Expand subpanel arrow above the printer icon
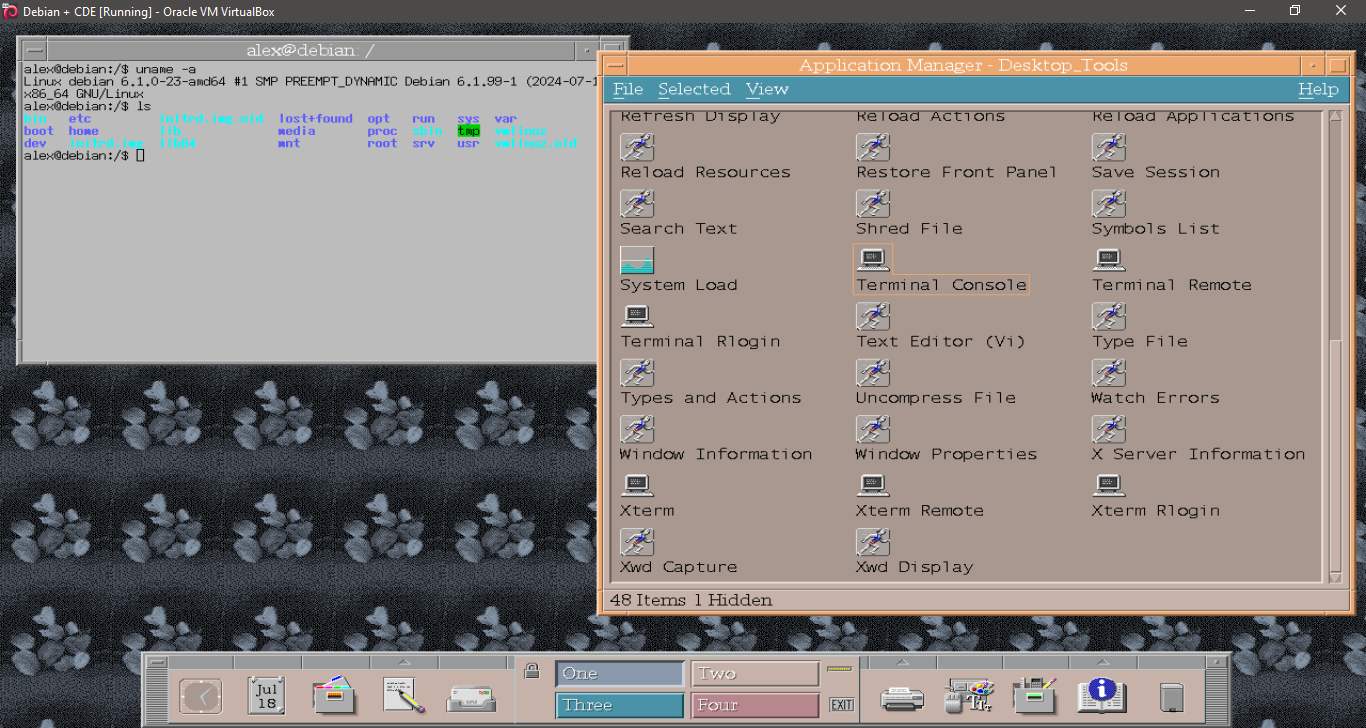The image size is (1366, 728). (901, 662)
